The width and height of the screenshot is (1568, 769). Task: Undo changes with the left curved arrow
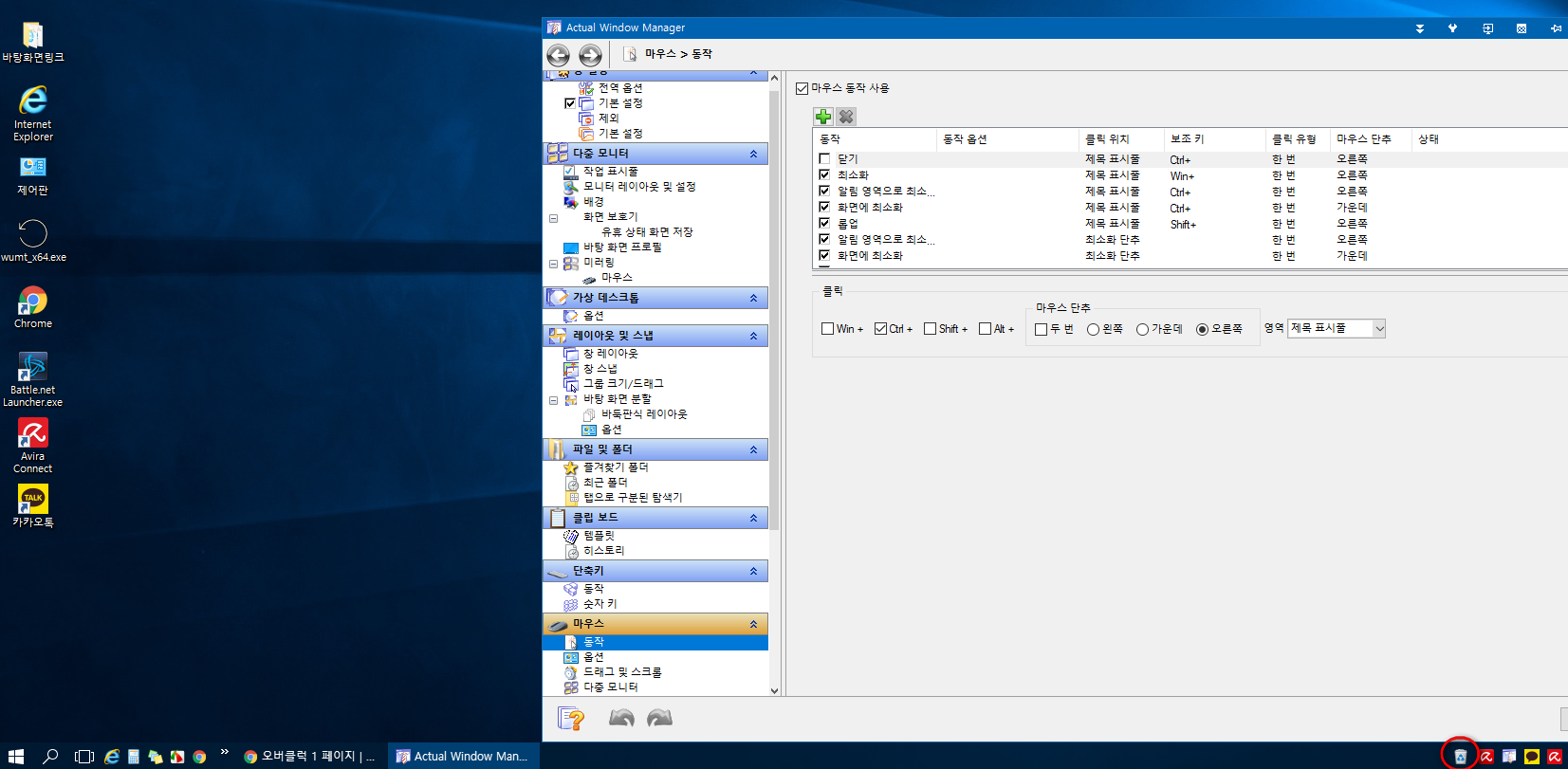[x=621, y=718]
